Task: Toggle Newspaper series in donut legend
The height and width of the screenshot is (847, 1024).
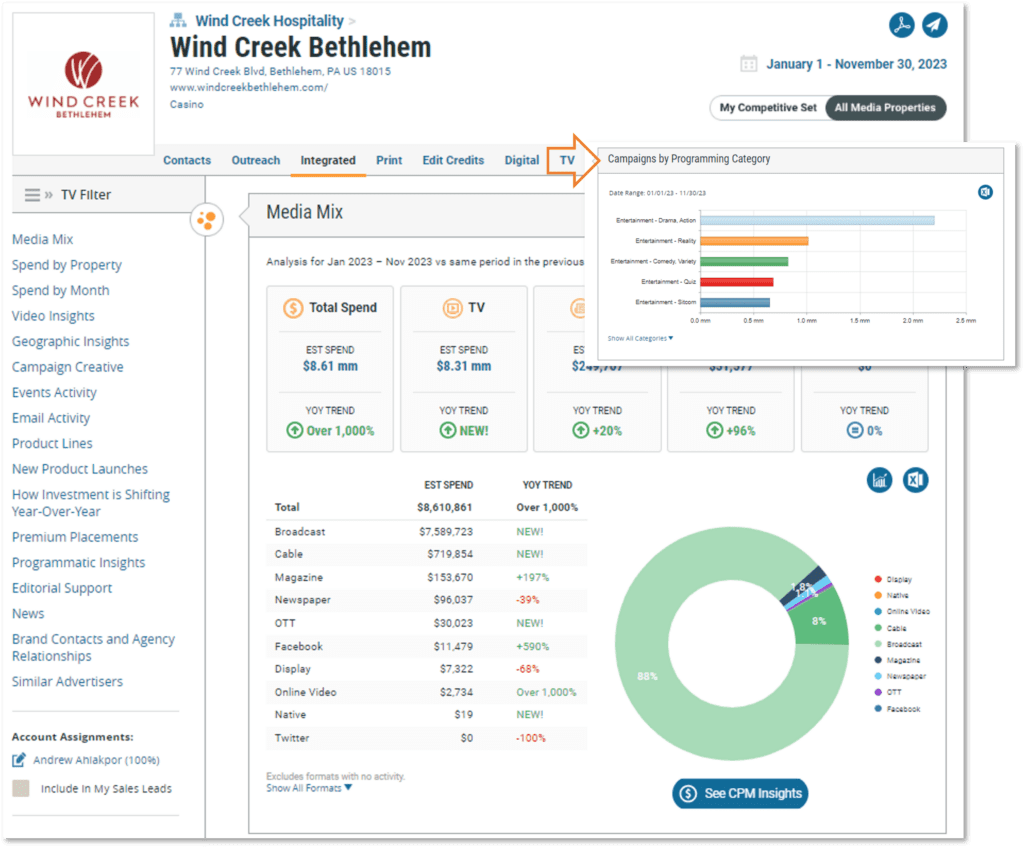Action: 900,676
